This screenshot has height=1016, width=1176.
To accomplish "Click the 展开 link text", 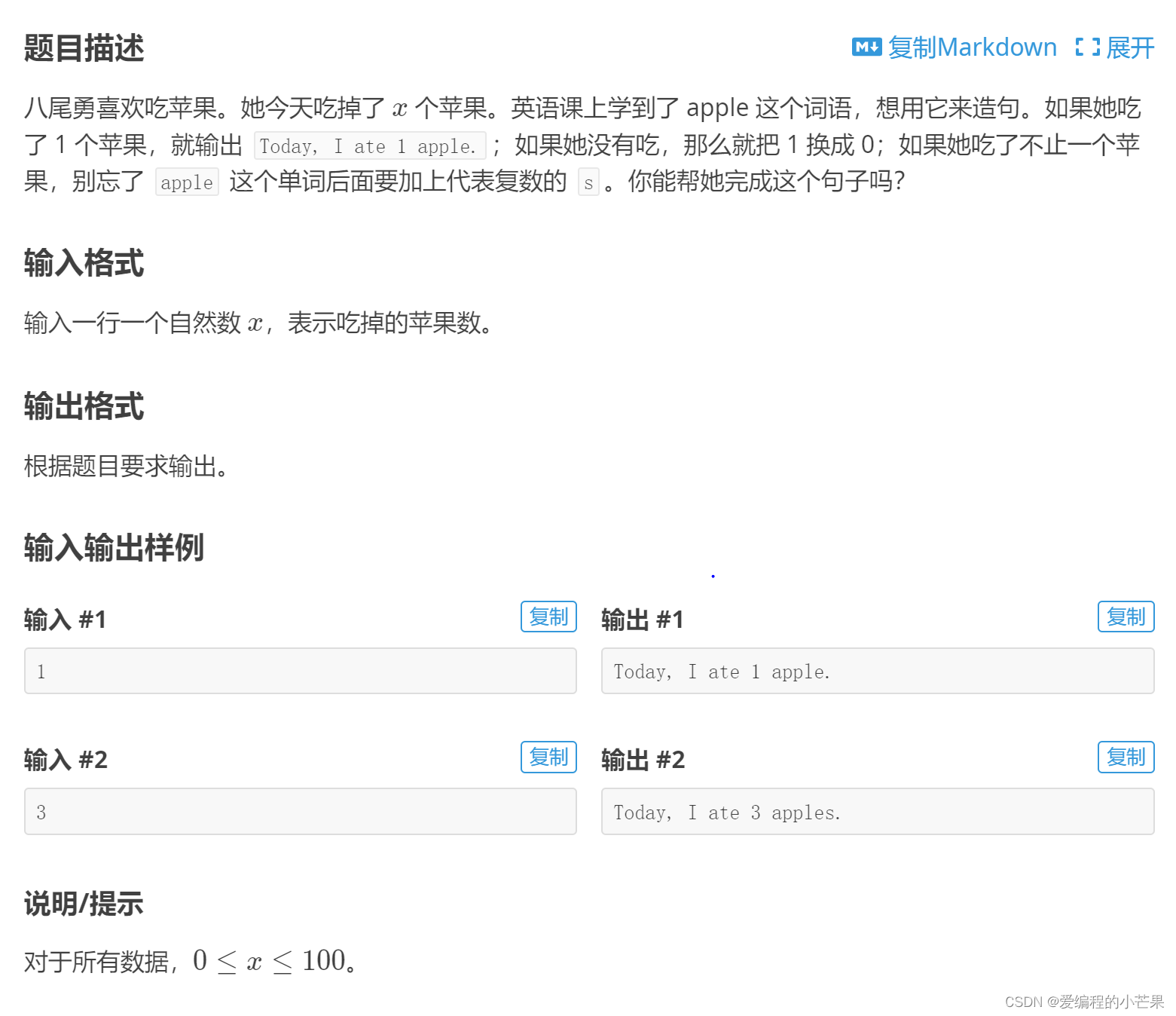I will tap(1130, 47).
